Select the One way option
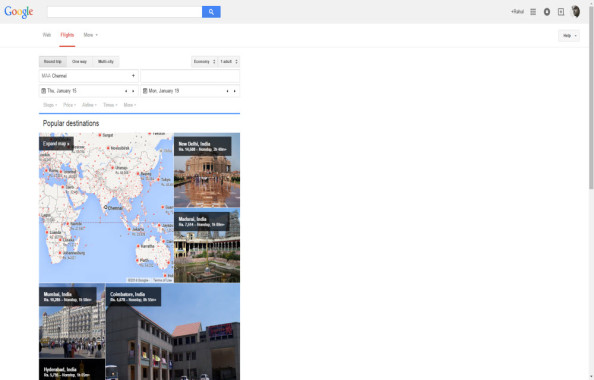This screenshot has height=380, width=594. tap(80, 61)
